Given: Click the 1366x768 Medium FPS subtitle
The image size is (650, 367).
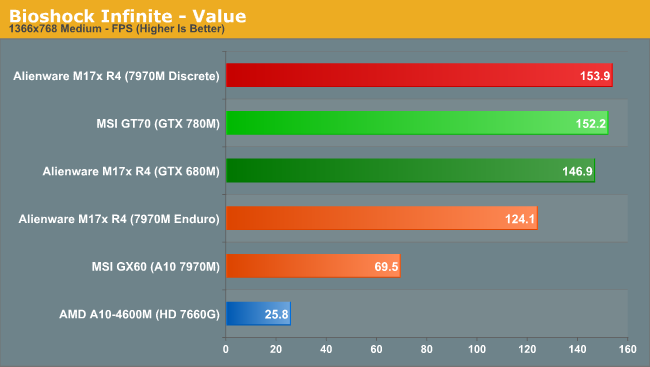Looking at the screenshot, I should tap(117, 29).
